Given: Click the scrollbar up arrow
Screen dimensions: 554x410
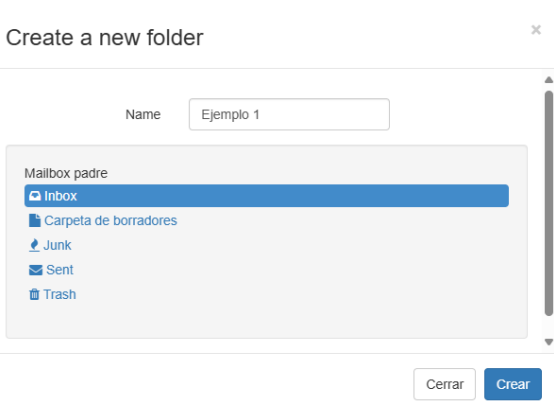Looking at the screenshot, I should (x=549, y=80).
